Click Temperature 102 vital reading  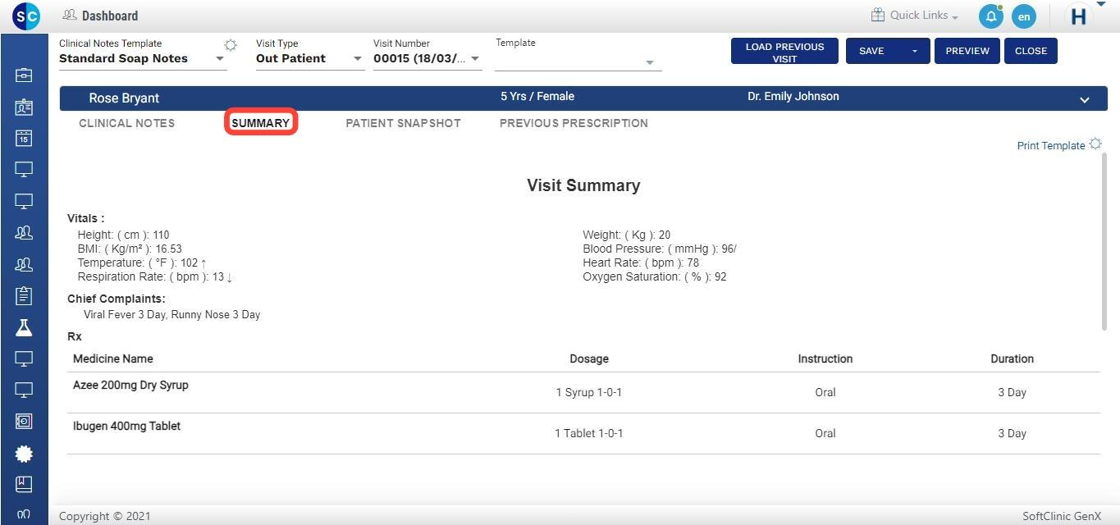(x=143, y=263)
